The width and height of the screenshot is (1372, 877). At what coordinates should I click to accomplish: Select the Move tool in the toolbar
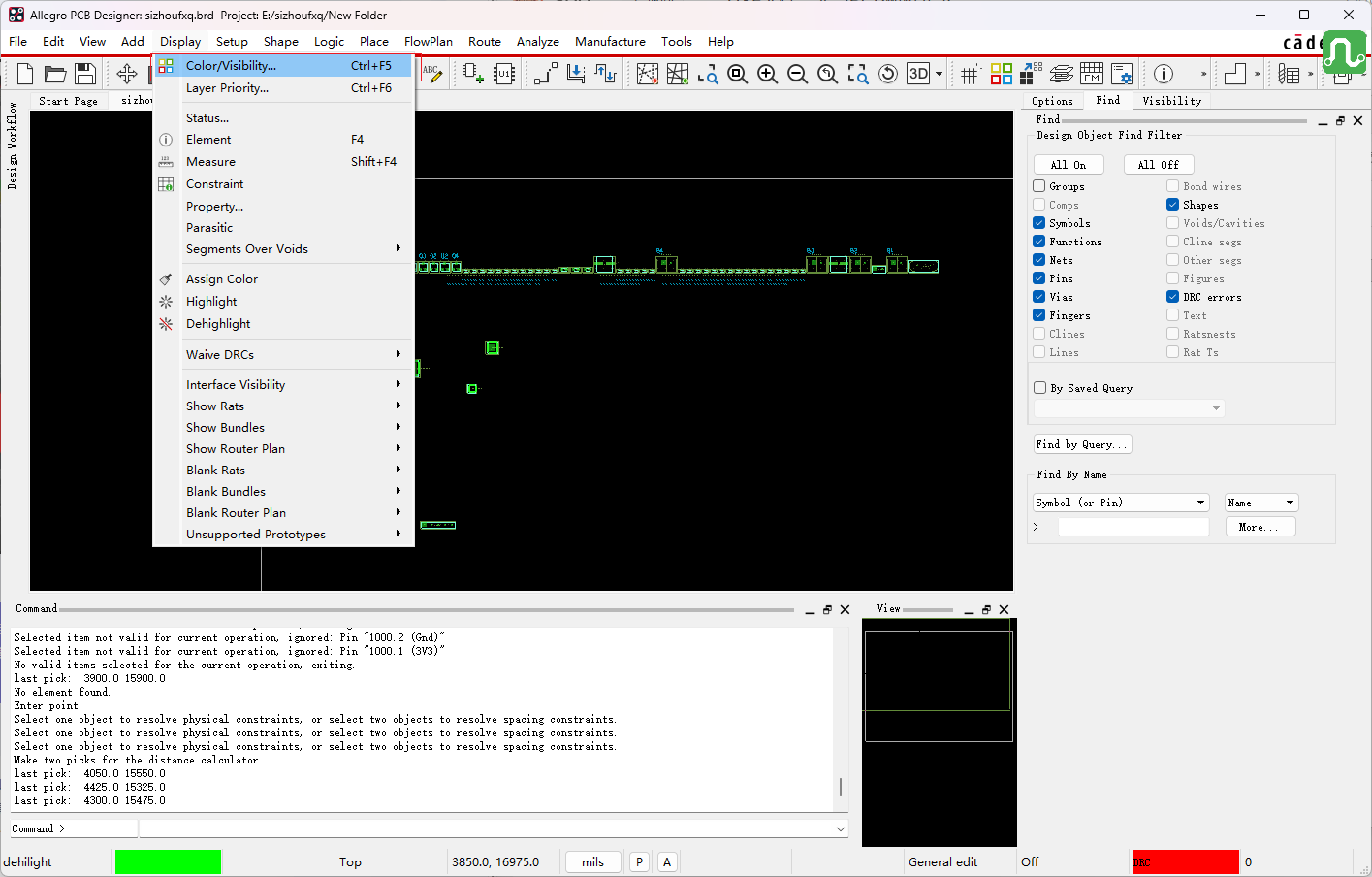(x=127, y=74)
